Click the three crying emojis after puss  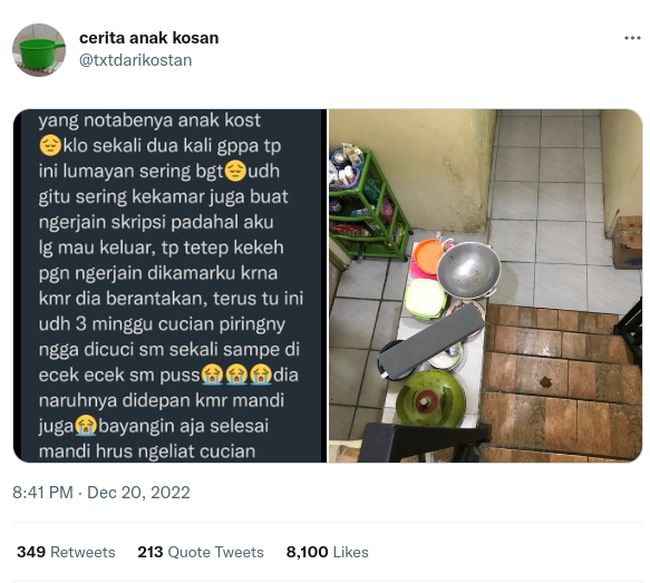(236, 374)
